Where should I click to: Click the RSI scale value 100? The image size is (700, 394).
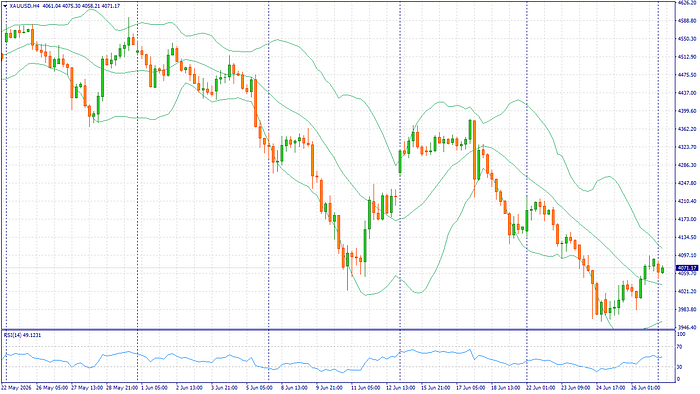click(x=681, y=334)
